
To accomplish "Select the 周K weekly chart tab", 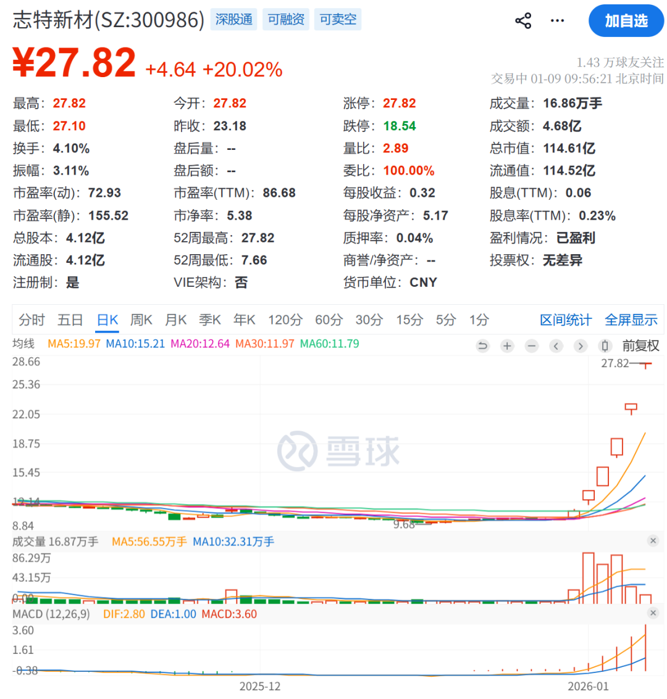I will (x=141, y=320).
